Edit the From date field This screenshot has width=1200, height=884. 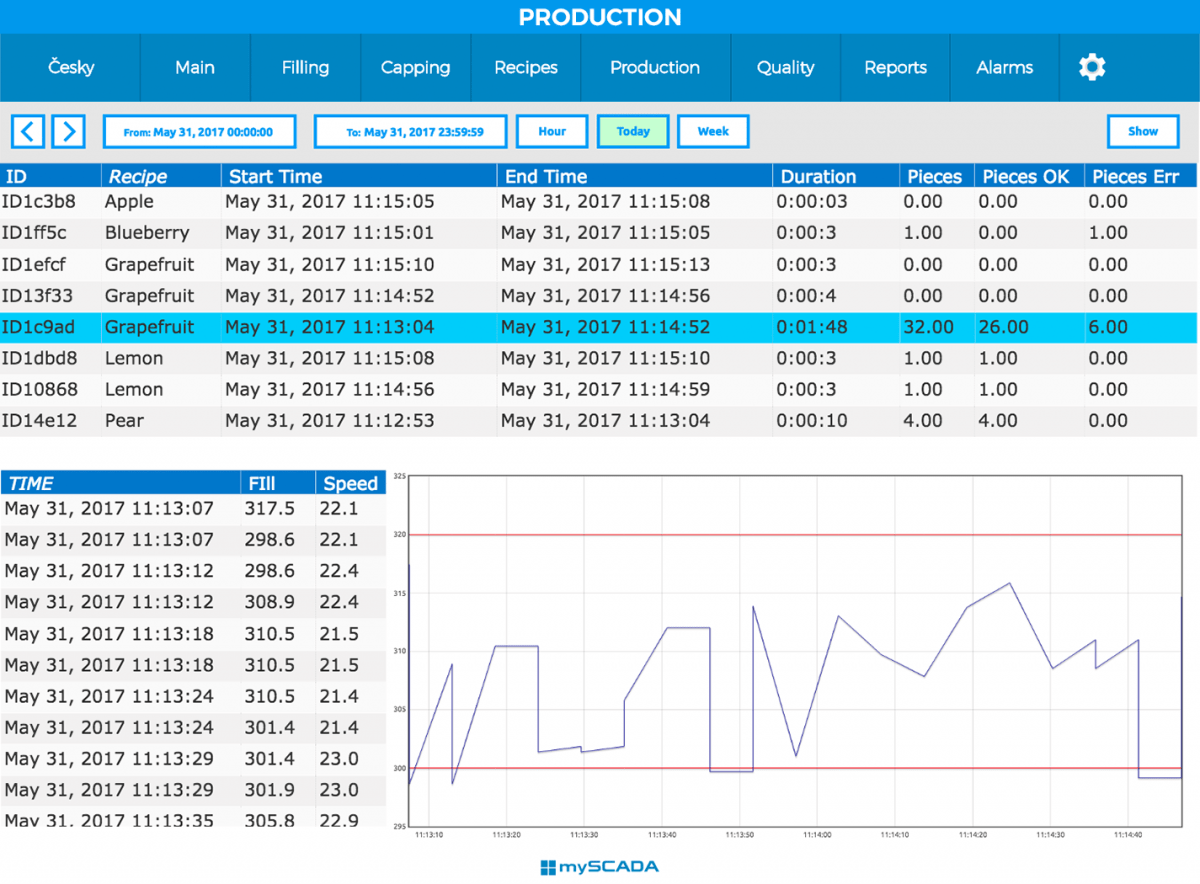pyautogui.click(x=200, y=131)
